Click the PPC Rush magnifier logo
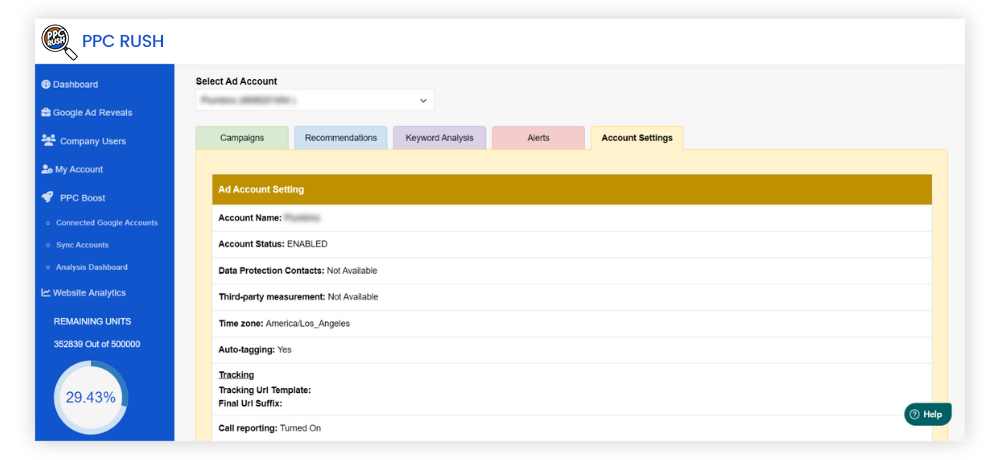This screenshot has height=460, width=1000. pos(58,41)
